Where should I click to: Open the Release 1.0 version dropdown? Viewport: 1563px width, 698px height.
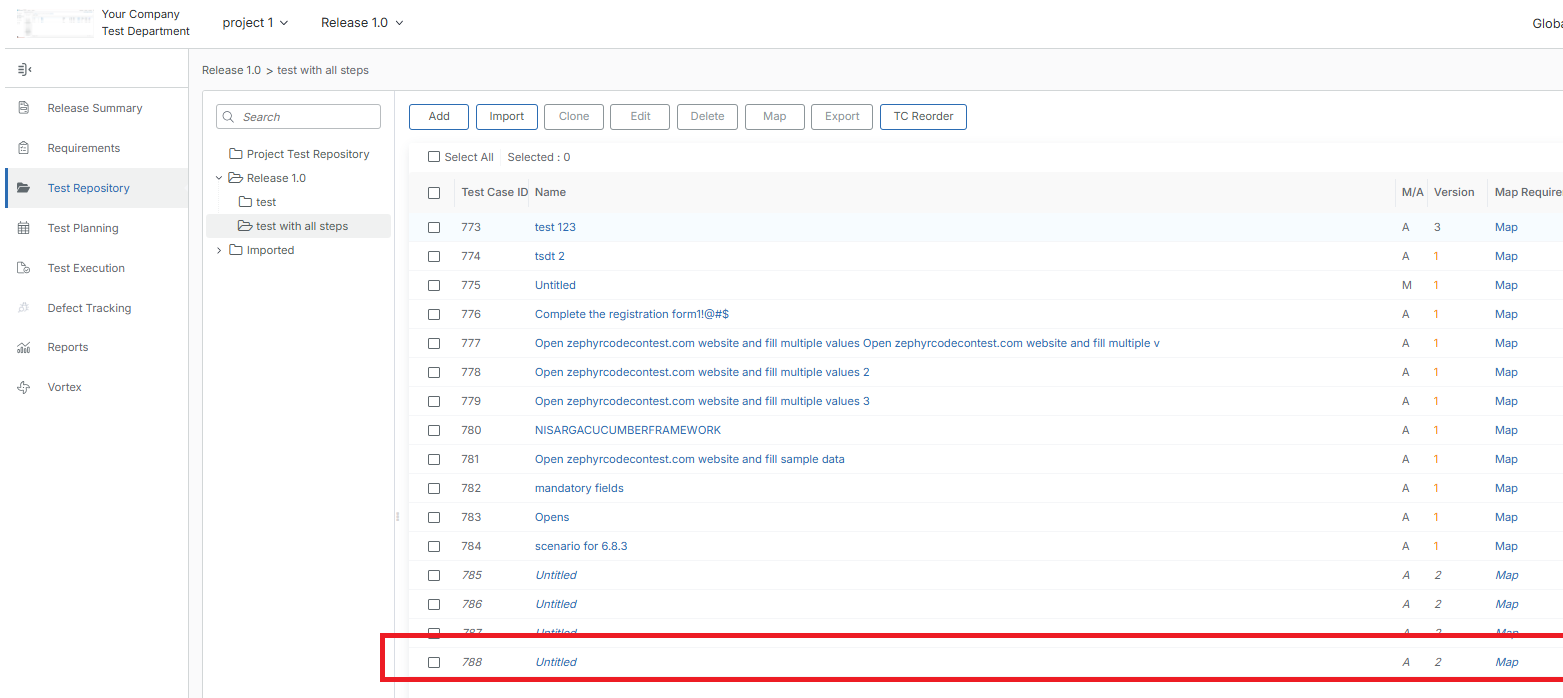click(x=362, y=22)
